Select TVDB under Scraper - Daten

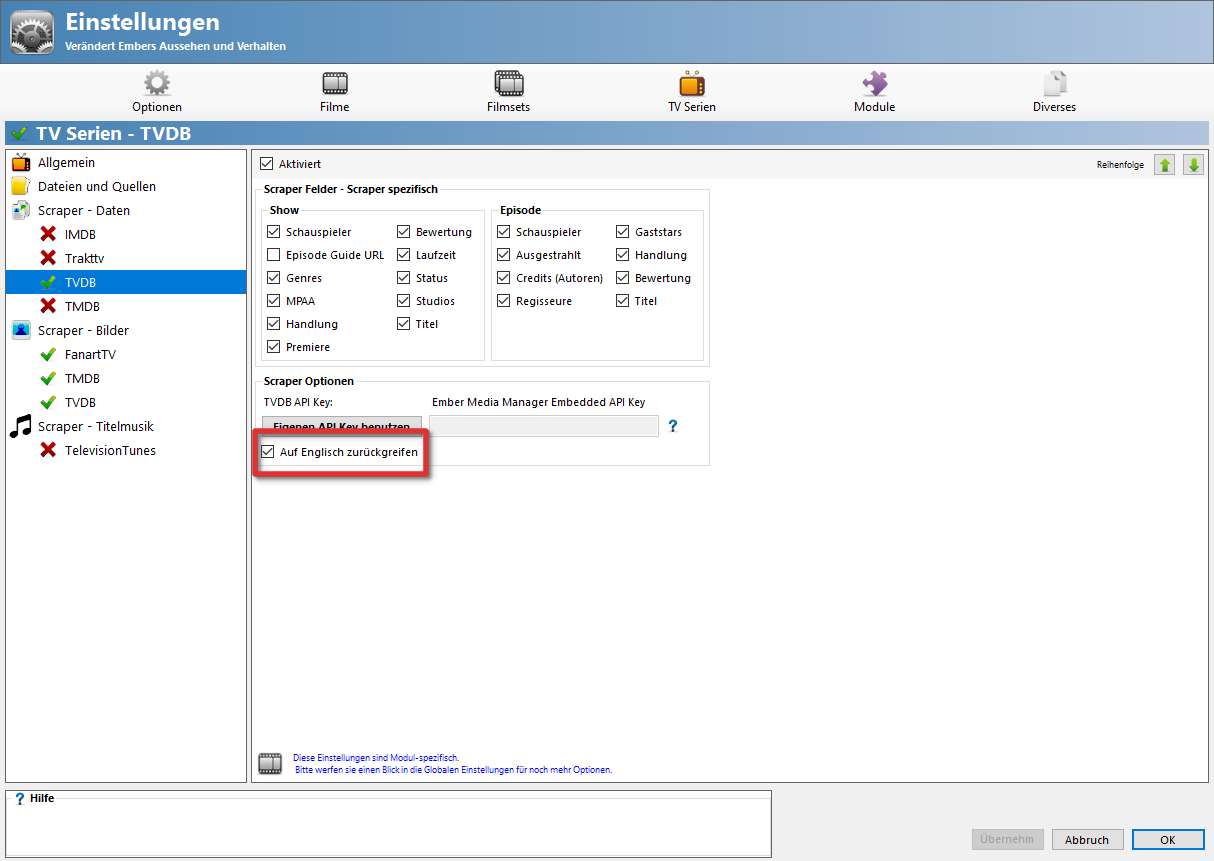coord(126,282)
